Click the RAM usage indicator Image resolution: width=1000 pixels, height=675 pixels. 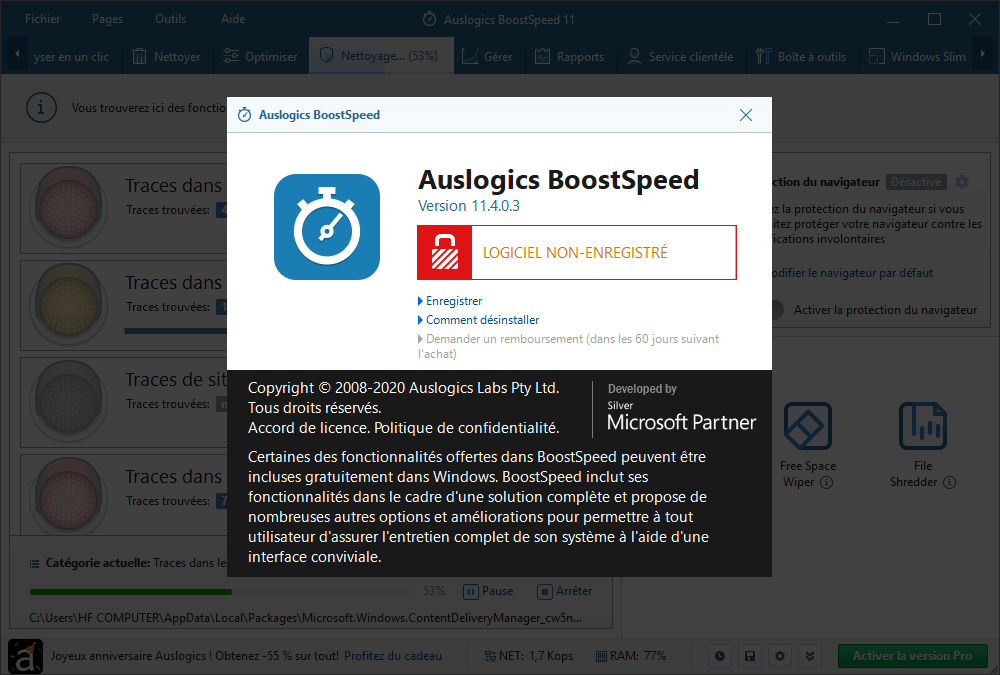coord(631,656)
